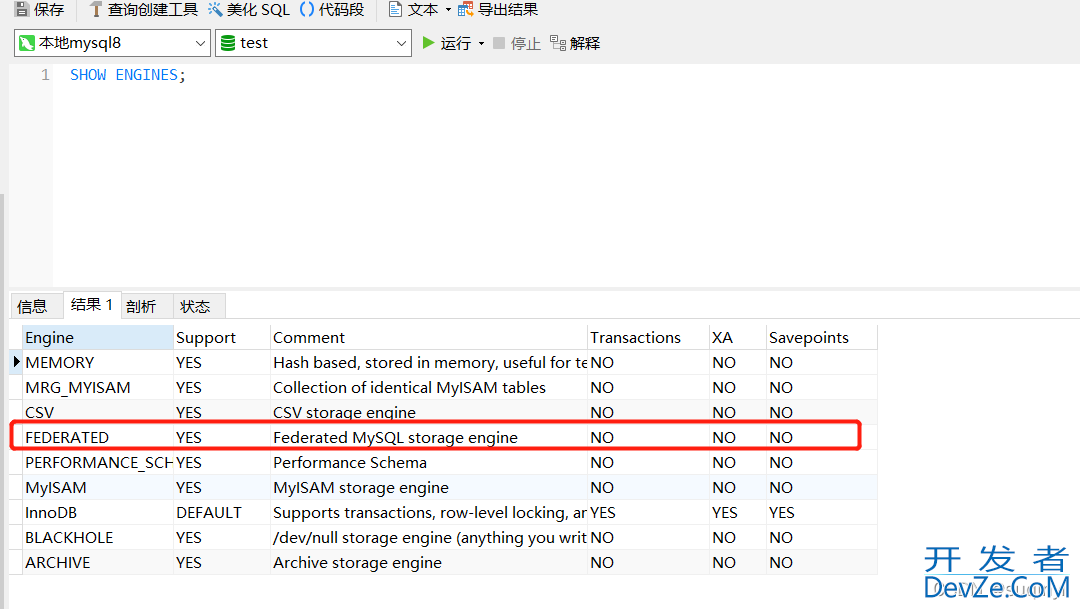
Task: Click Export Results (导出结果)
Action: point(498,9)
